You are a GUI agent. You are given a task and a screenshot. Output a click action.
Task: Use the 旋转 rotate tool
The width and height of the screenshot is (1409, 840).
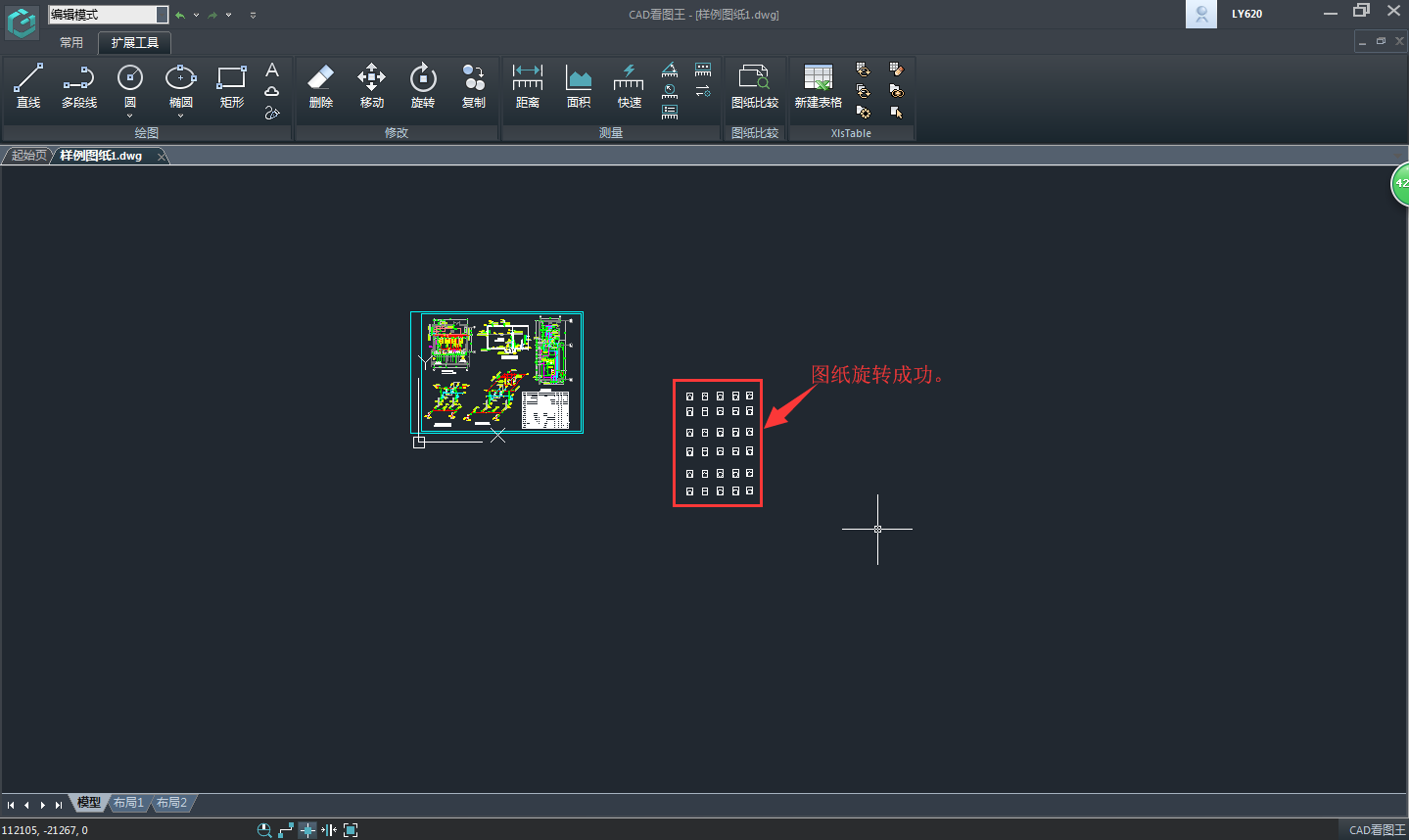coord(423,85)
